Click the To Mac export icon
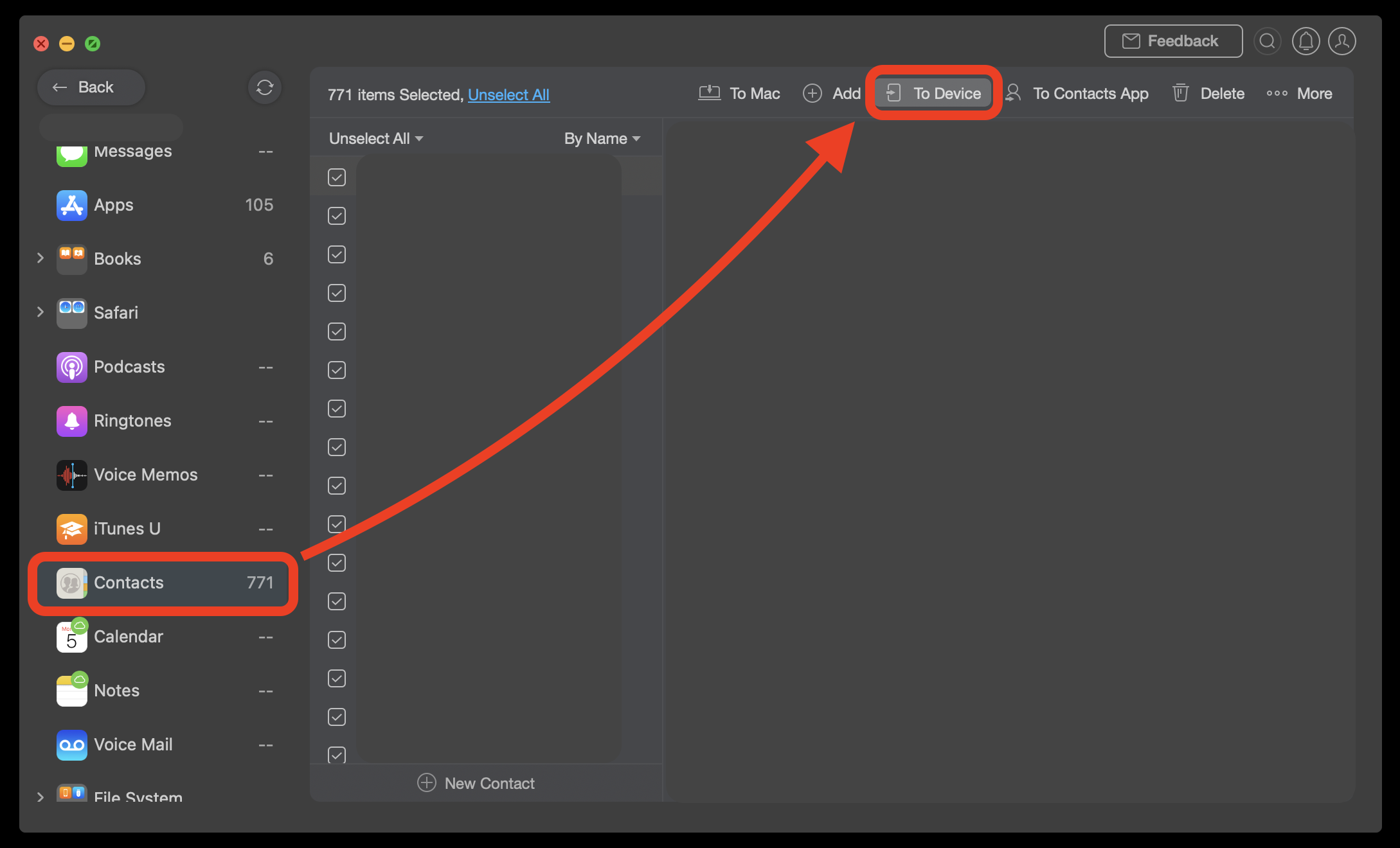Screen dimensions: 1400x848 tap(709, 92)
